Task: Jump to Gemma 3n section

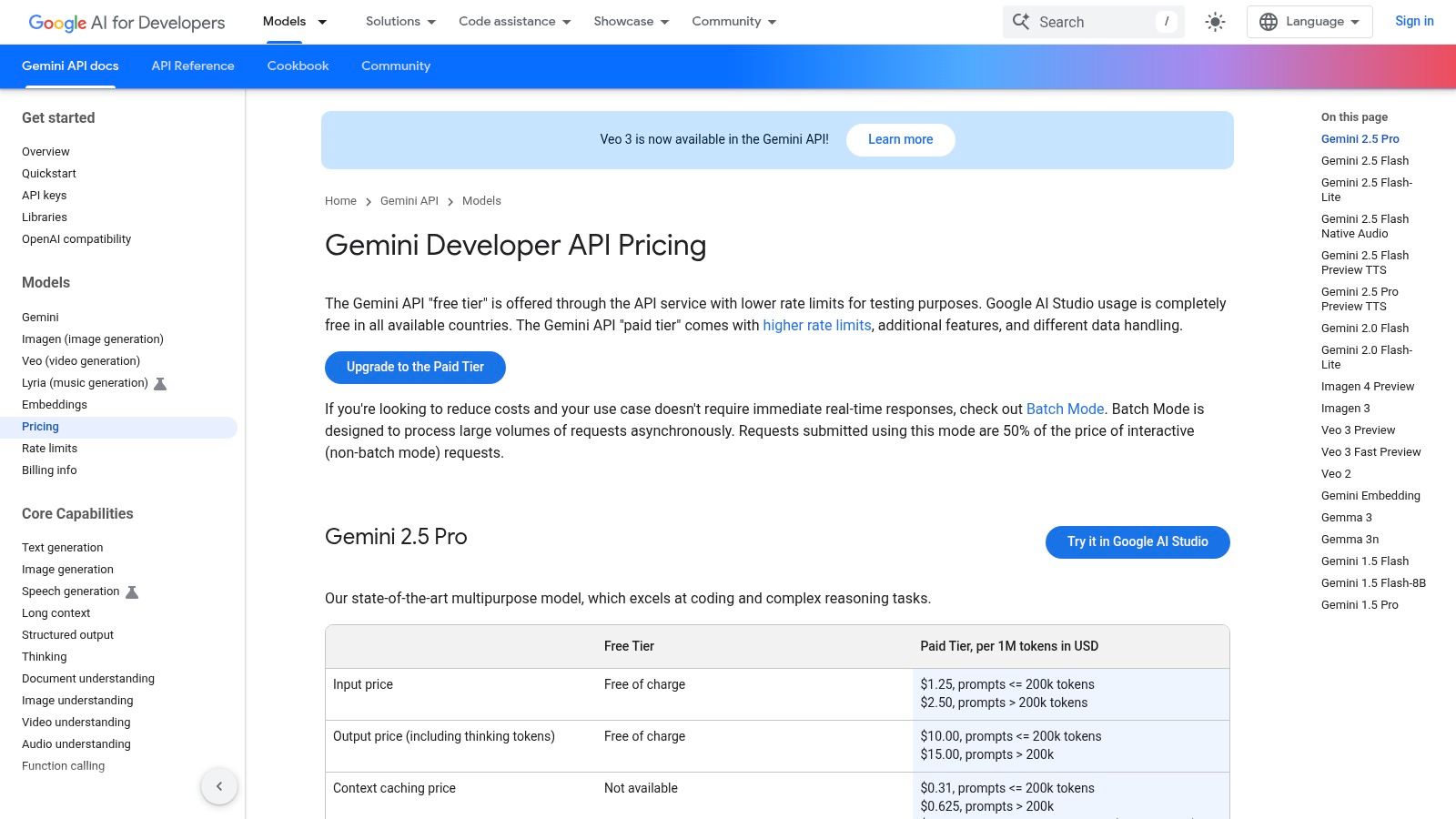Action: coord(1350,540)
